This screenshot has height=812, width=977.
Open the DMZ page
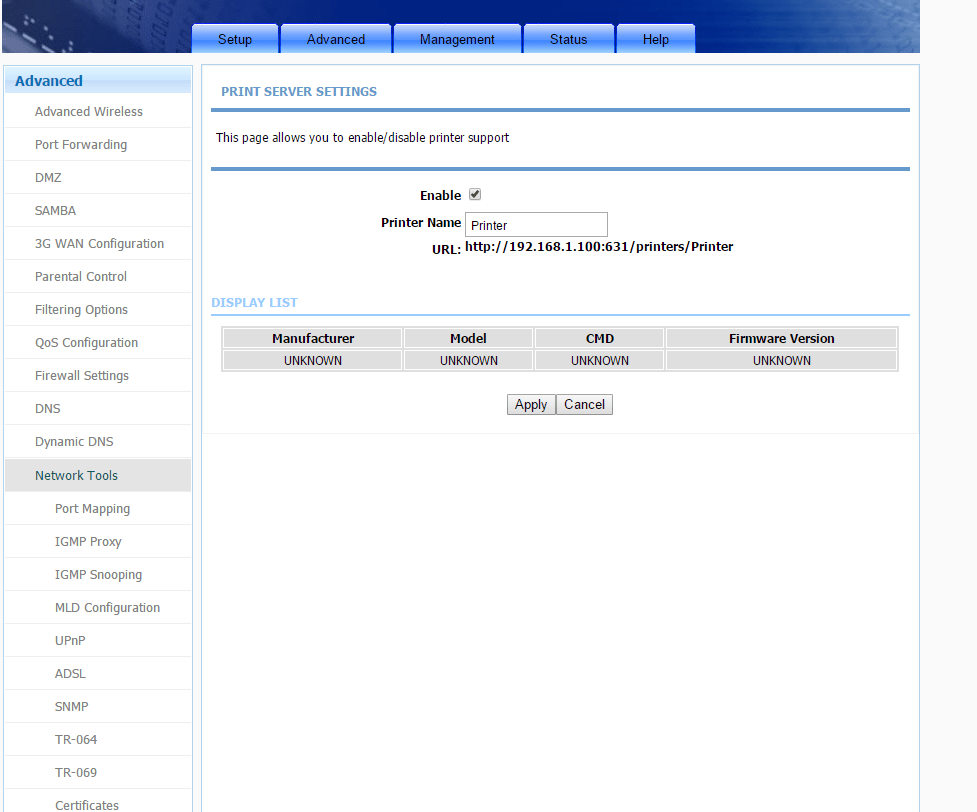point(48,178)
